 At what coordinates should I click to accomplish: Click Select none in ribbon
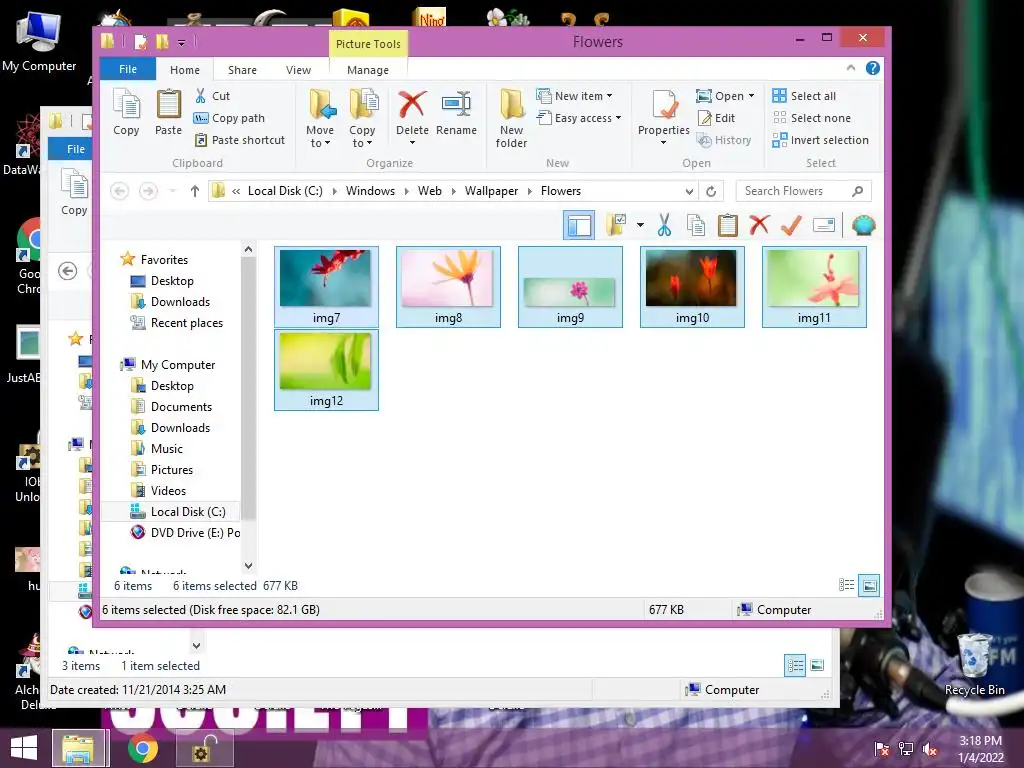pyautogui.click(x=812, y=118)
